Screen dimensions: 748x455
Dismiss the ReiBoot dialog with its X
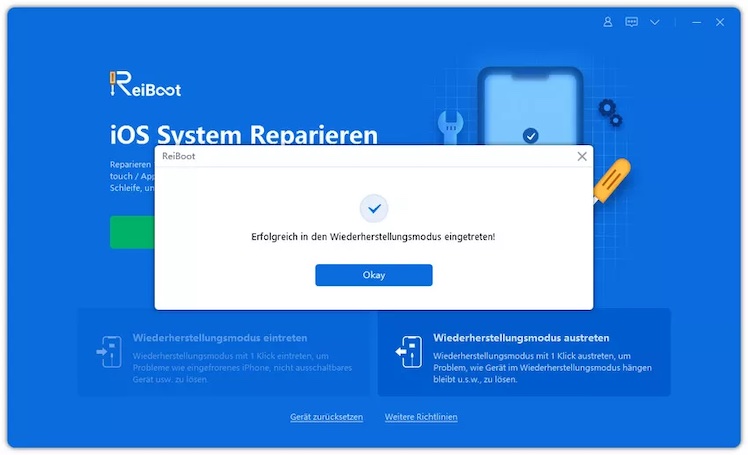click(582, 156)
